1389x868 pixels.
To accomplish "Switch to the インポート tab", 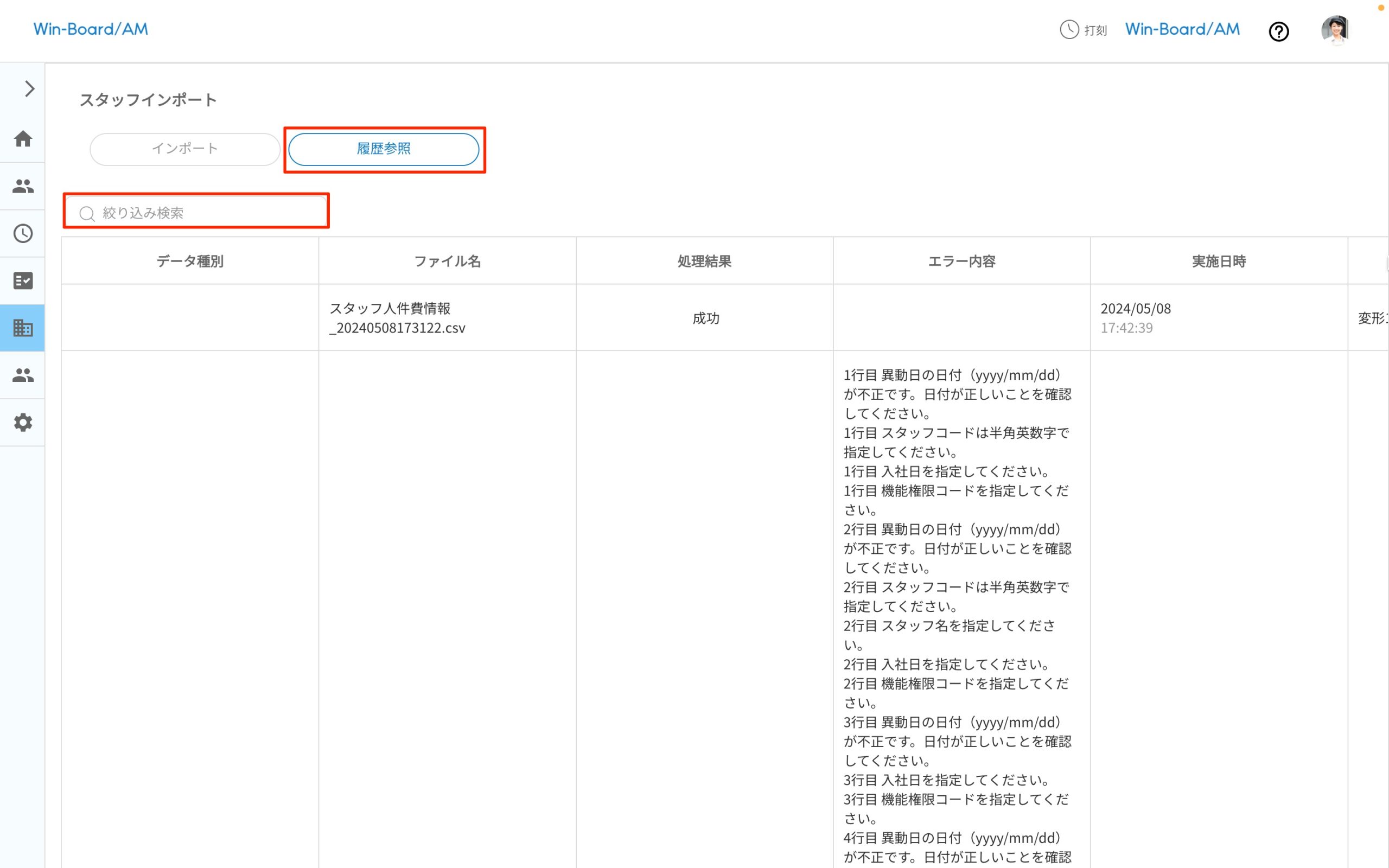I will pyautogui.click(x=185, y=149).
